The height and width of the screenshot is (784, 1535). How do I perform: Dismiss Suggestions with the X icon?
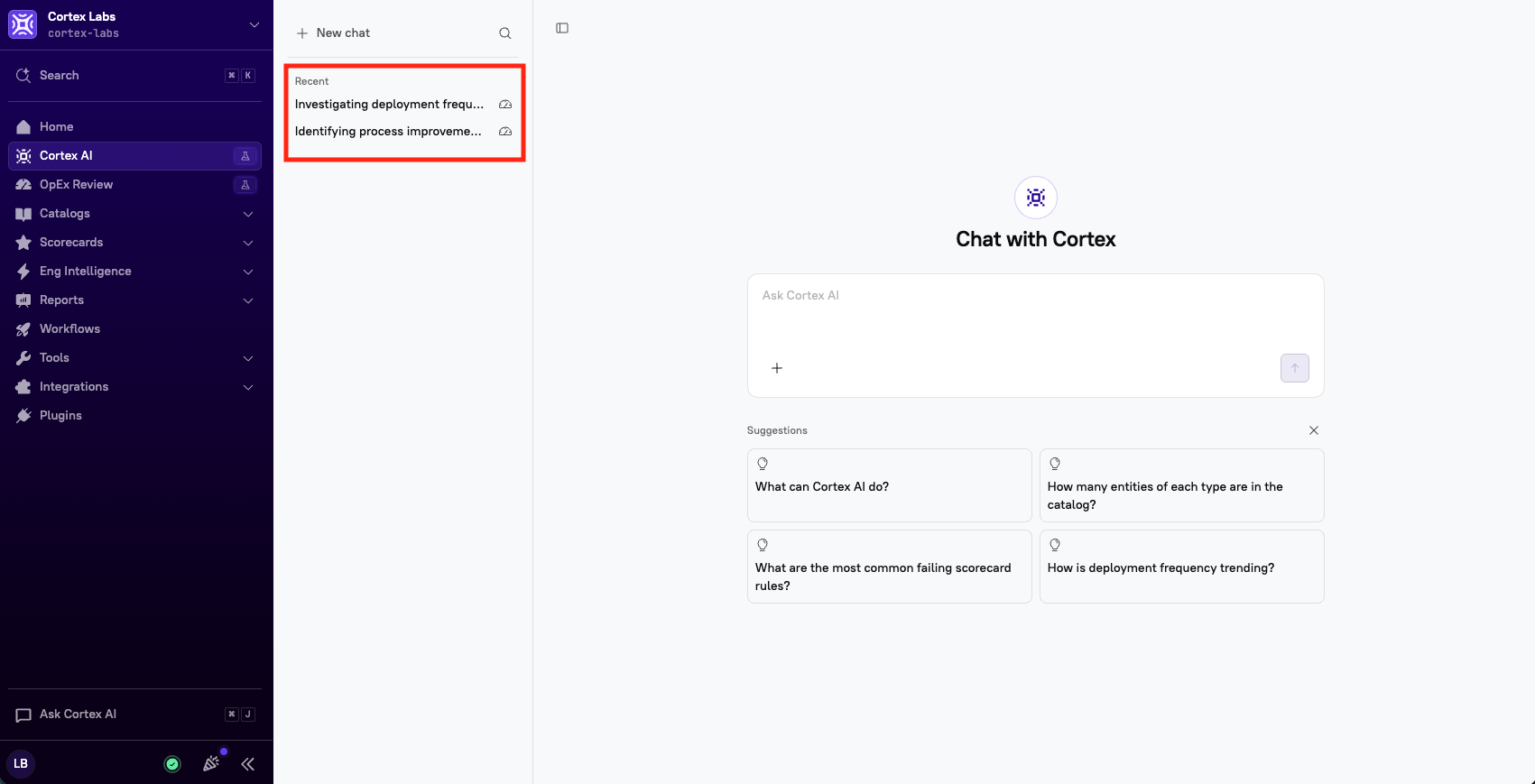(x=1314, y=430)
